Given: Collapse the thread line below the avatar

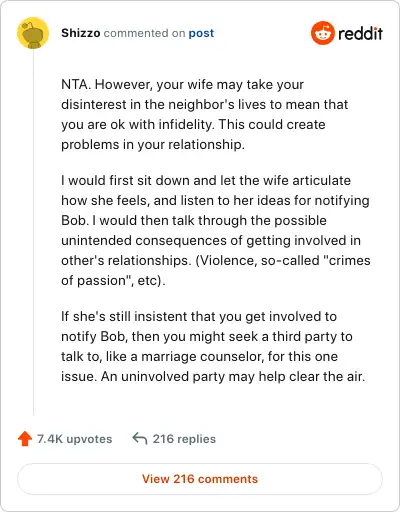Looking at the screenshot, I should (33, 232).
